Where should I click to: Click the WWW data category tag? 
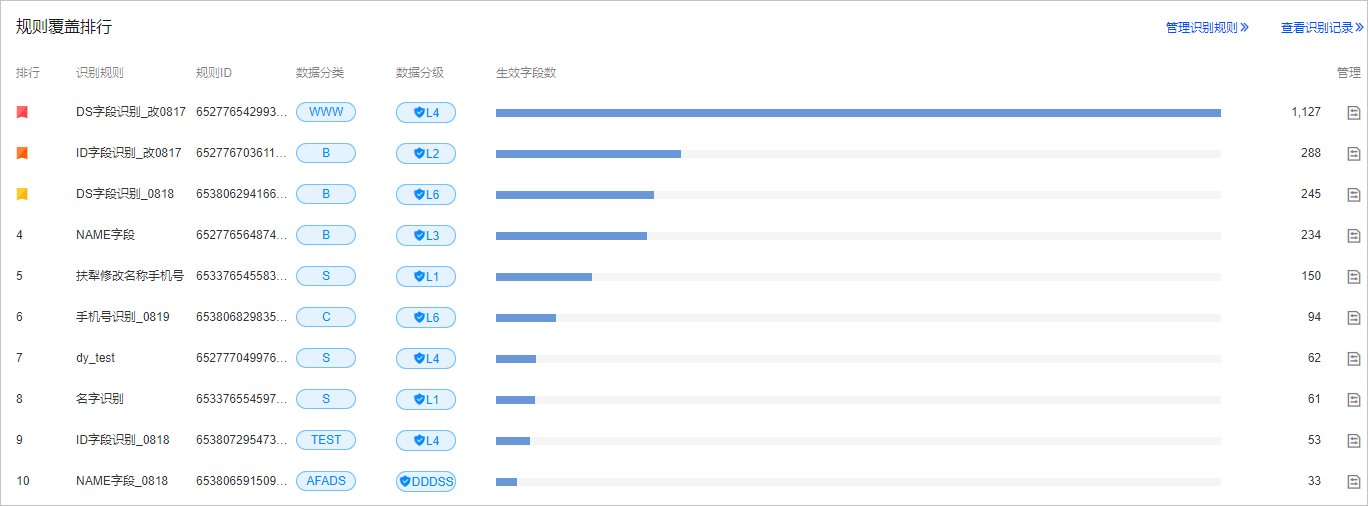pyautogui.click(x=326, y=112)
